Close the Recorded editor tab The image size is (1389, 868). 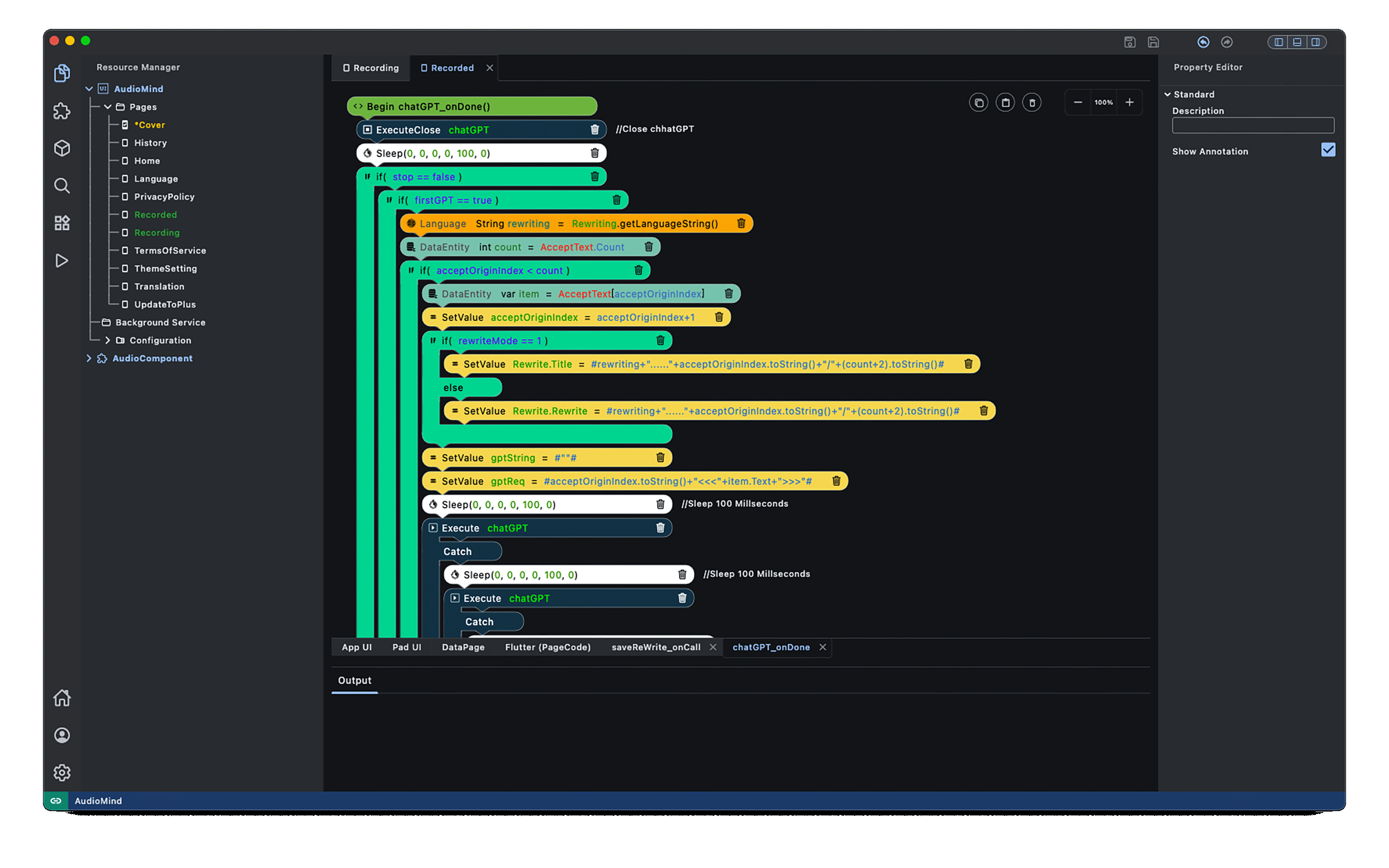(490, 68)
